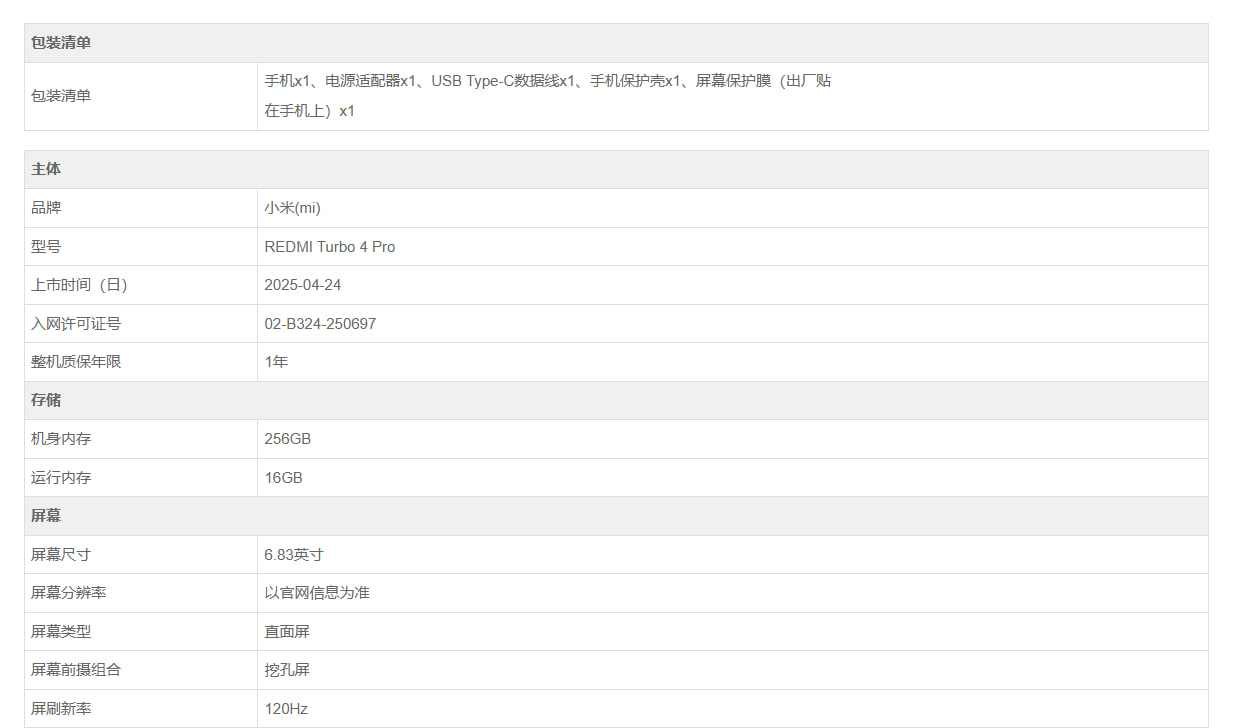The height and width of the screenshot is (728, 1234).
Task: Click the model value REDMI Turbo 4 Pro
Action: pyautogui.click(x=329, y=247)
